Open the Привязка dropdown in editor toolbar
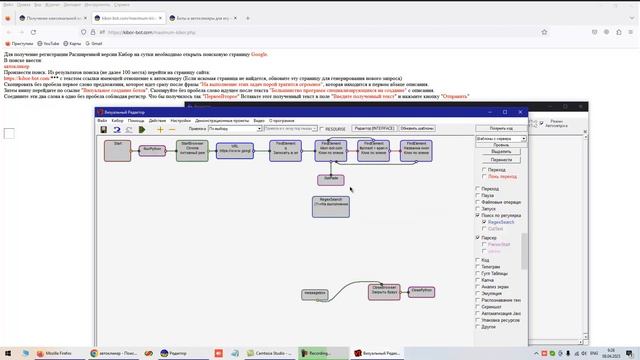Viewport: 640px width, 360px height. click(x=235, y=129)
